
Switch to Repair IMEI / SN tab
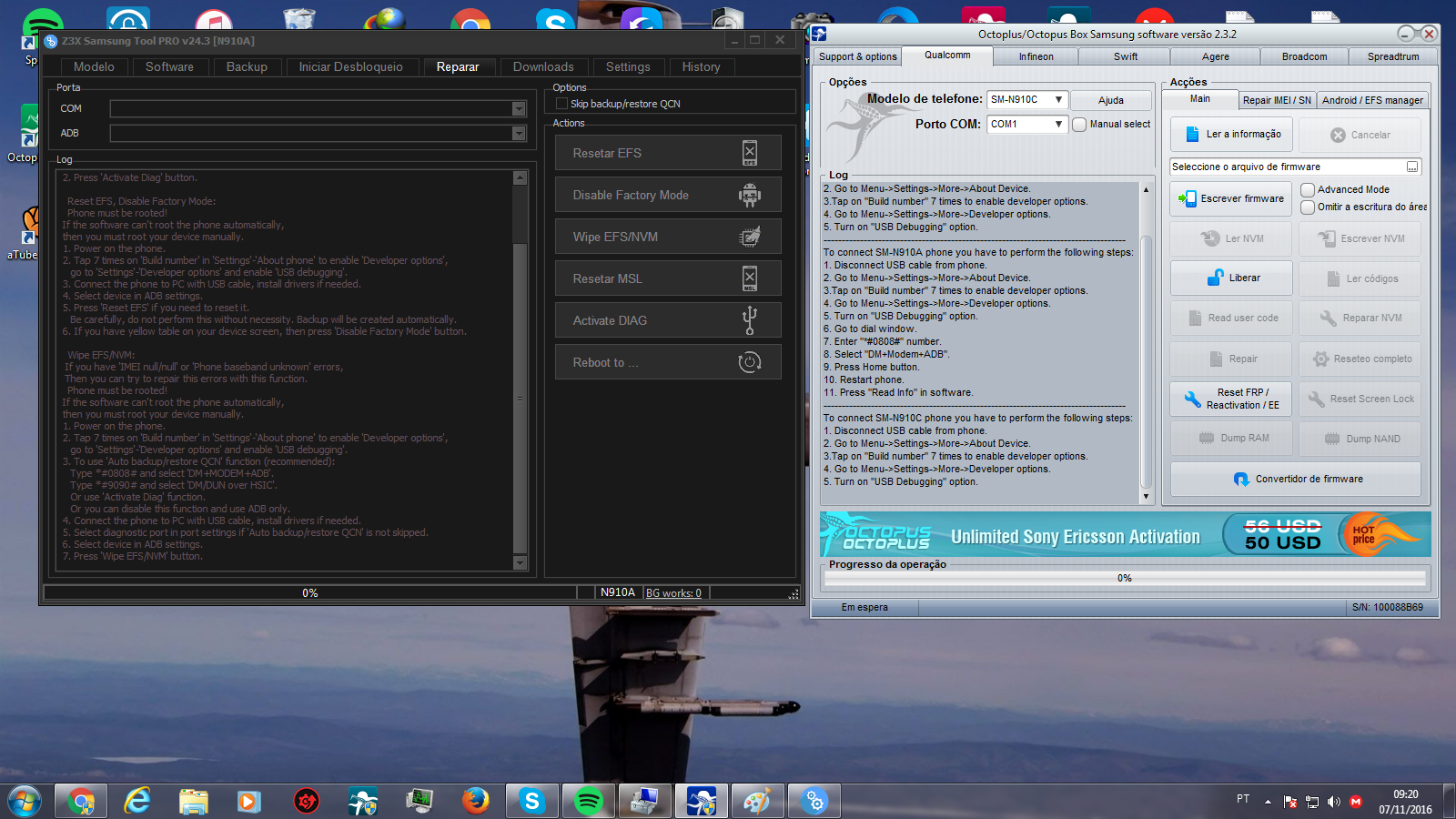point(1277,100)
